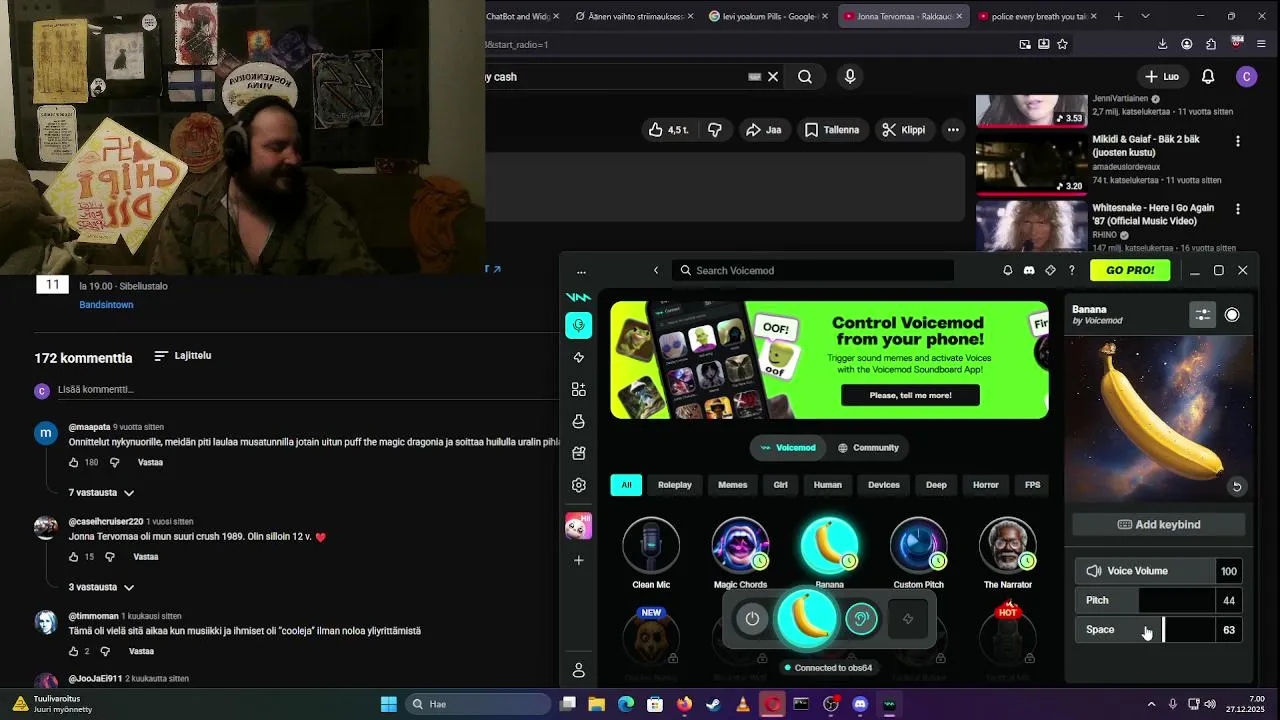This screenshot has width=1280, height=720.
Task: Open Soundboard lightning icon in Voicemod sidebar
Action: (579, 357)
